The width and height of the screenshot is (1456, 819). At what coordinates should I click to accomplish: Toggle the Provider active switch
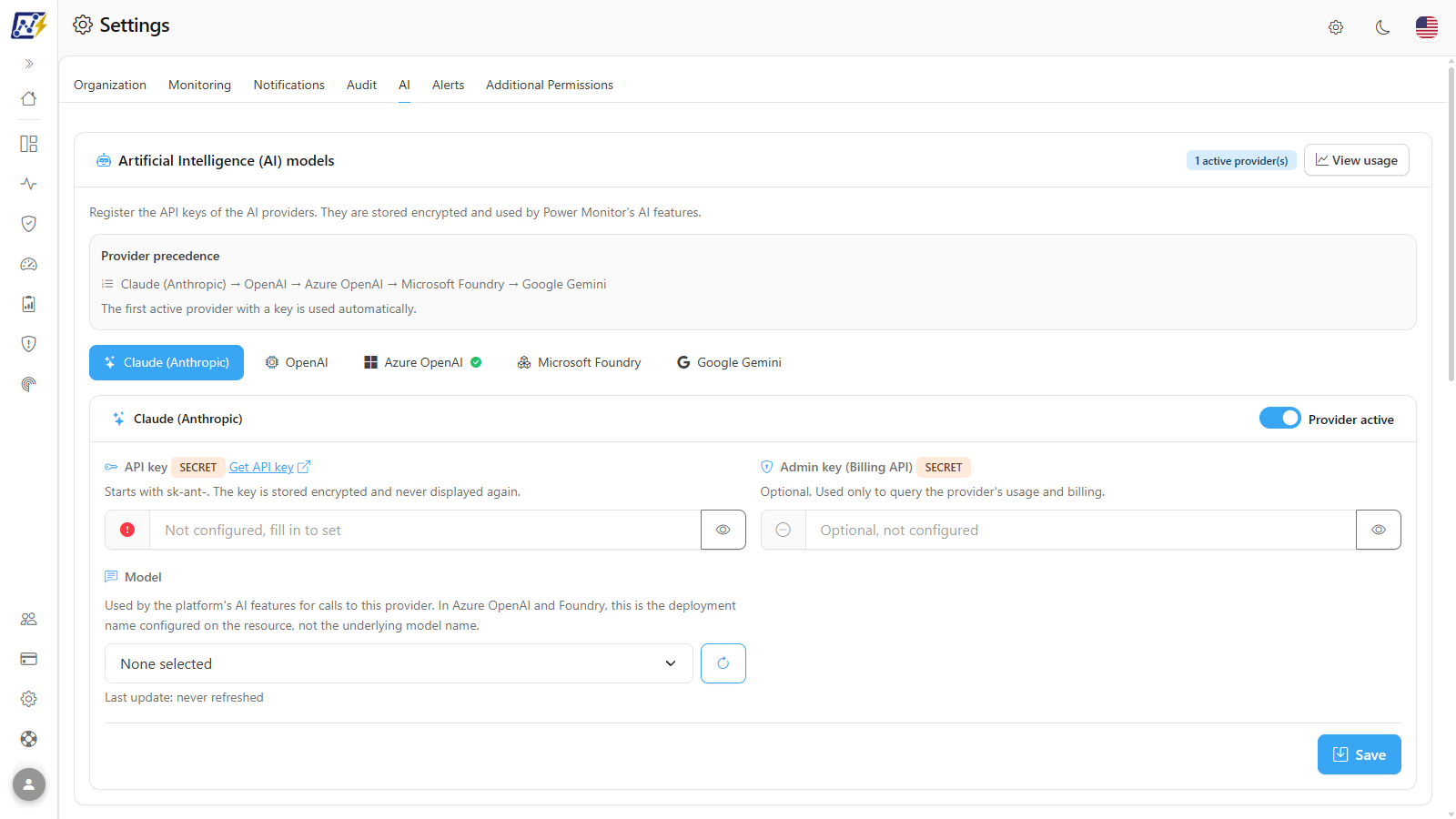1280,418
